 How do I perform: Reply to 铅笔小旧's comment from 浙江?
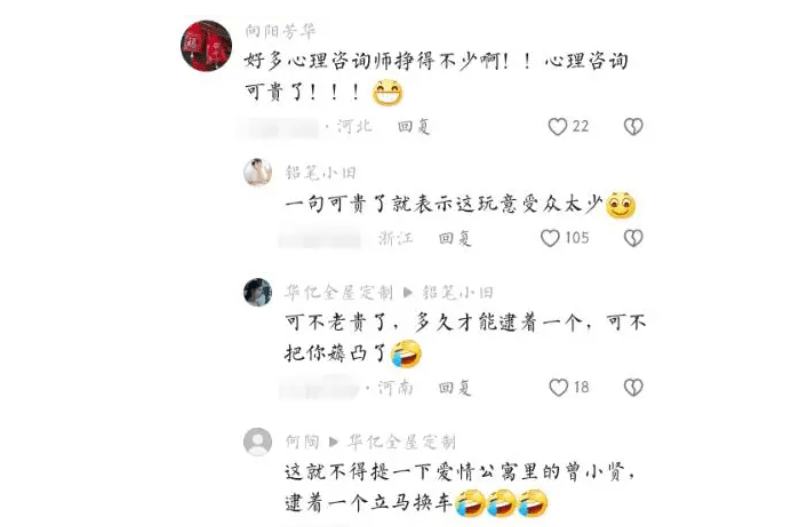click(x=455, y=238)
